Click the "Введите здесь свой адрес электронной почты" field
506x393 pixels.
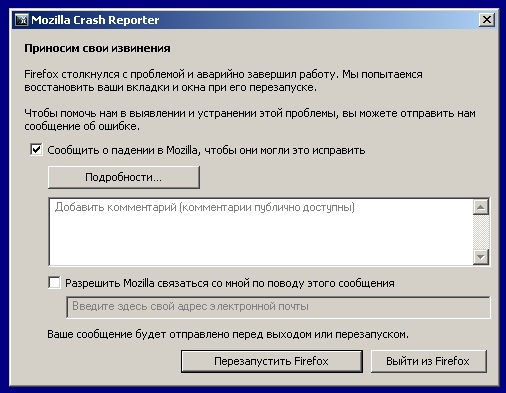pos(278,307)
